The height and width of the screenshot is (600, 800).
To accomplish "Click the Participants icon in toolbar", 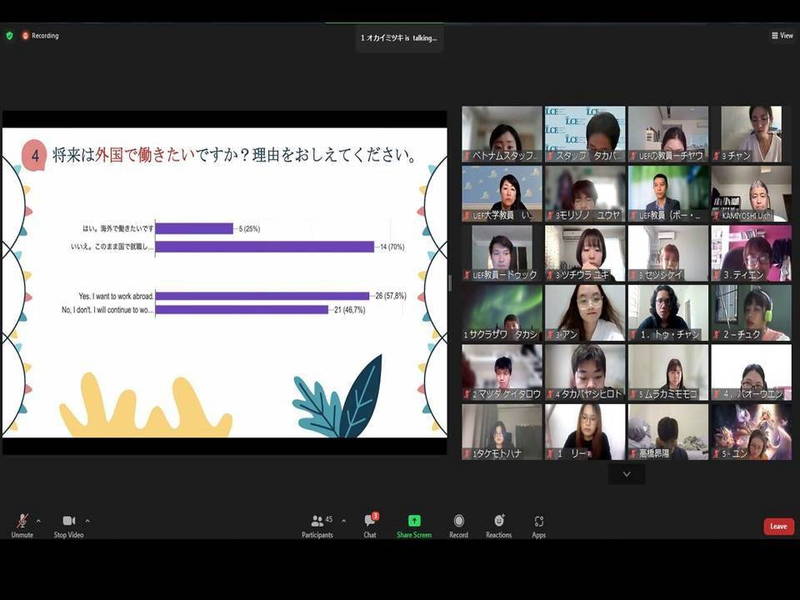I will [317, 521].
